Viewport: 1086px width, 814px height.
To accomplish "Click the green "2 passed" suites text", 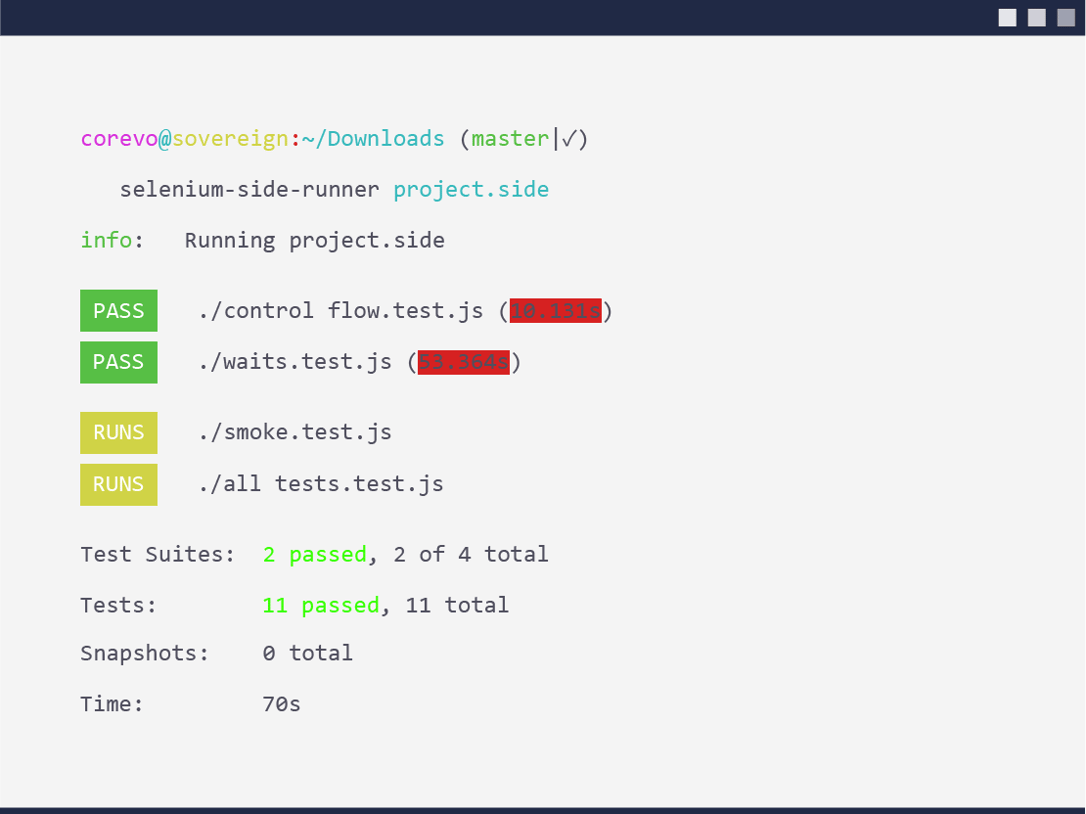I will (x=315, y=555).
